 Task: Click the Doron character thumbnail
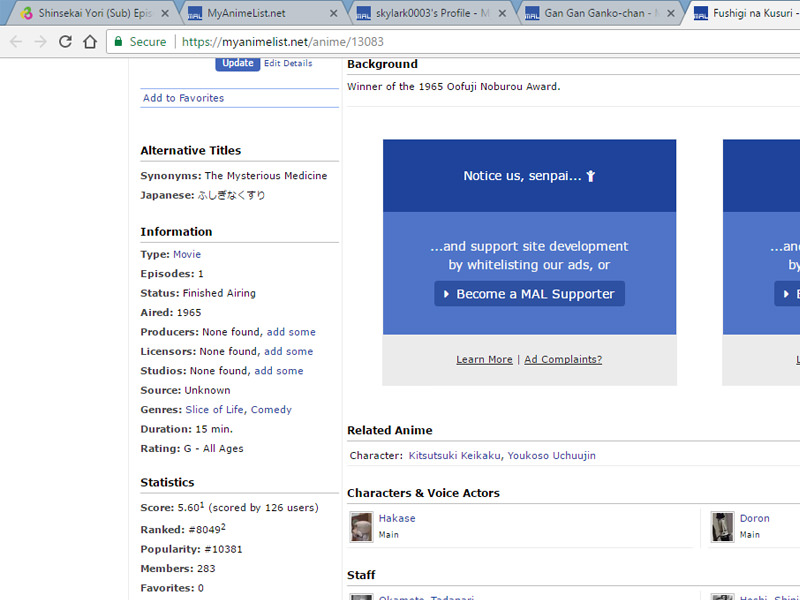(722, 527)
